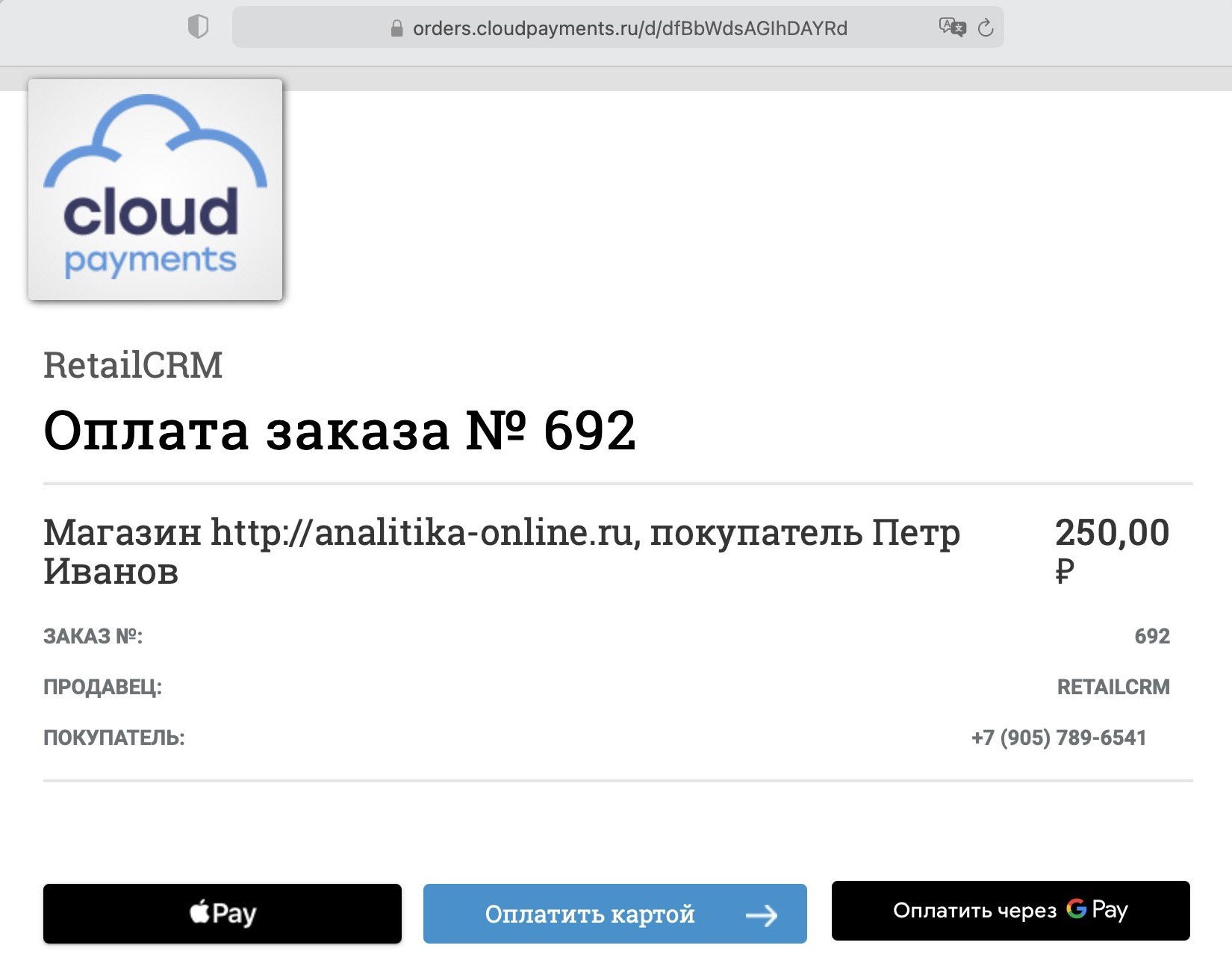Reload the page with the refresh icon

pos(986,28)
